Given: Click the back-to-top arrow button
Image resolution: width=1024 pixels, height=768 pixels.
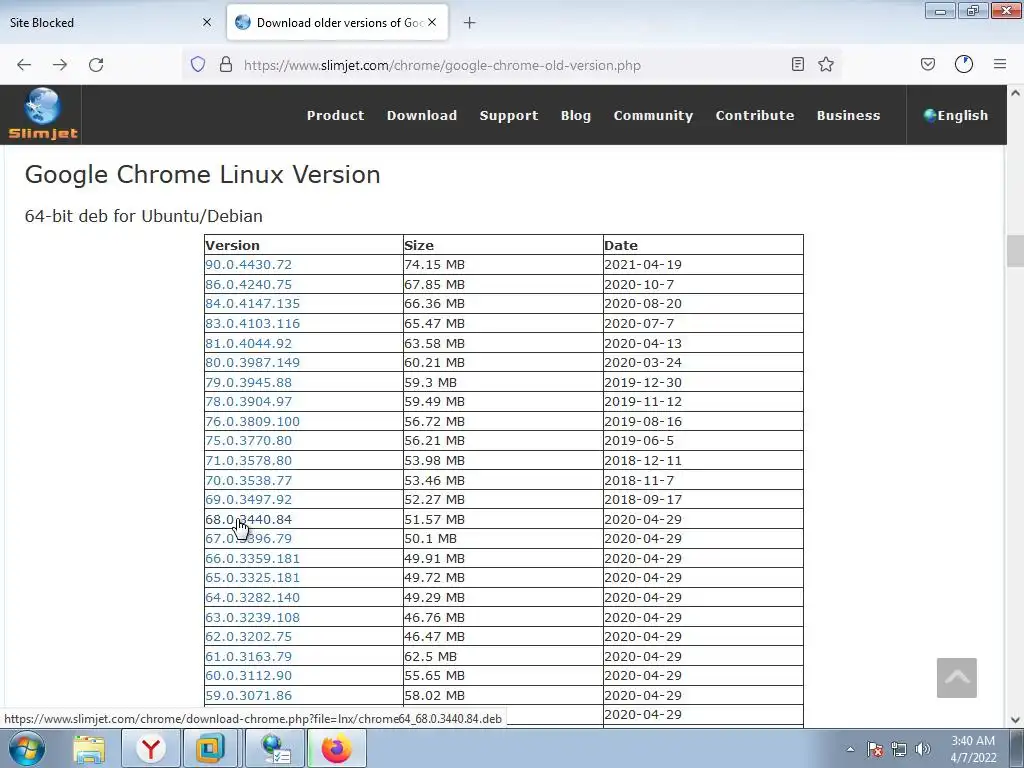Looking at the screenshot, I should click(x=957, y=678).
